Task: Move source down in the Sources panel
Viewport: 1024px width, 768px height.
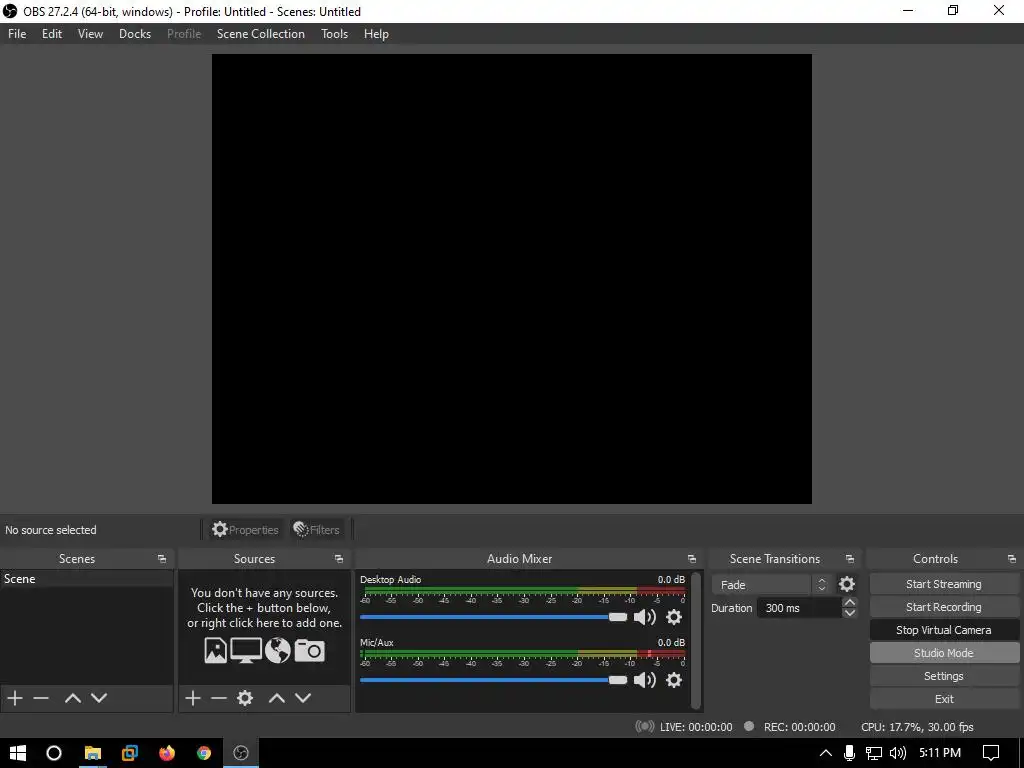Action: coord(303,698)
